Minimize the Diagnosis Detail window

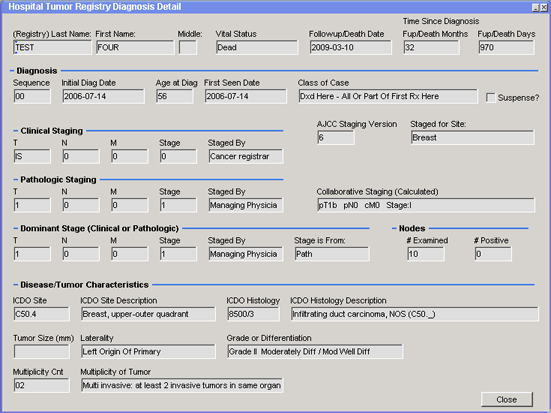pos(536,7)
